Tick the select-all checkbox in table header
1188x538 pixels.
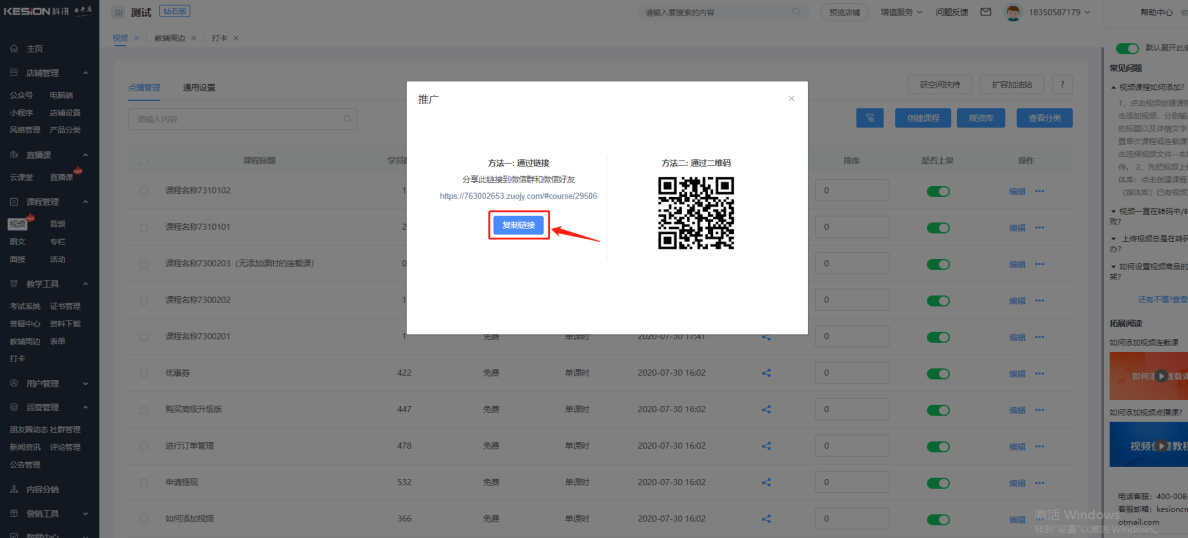click(144, 160)
